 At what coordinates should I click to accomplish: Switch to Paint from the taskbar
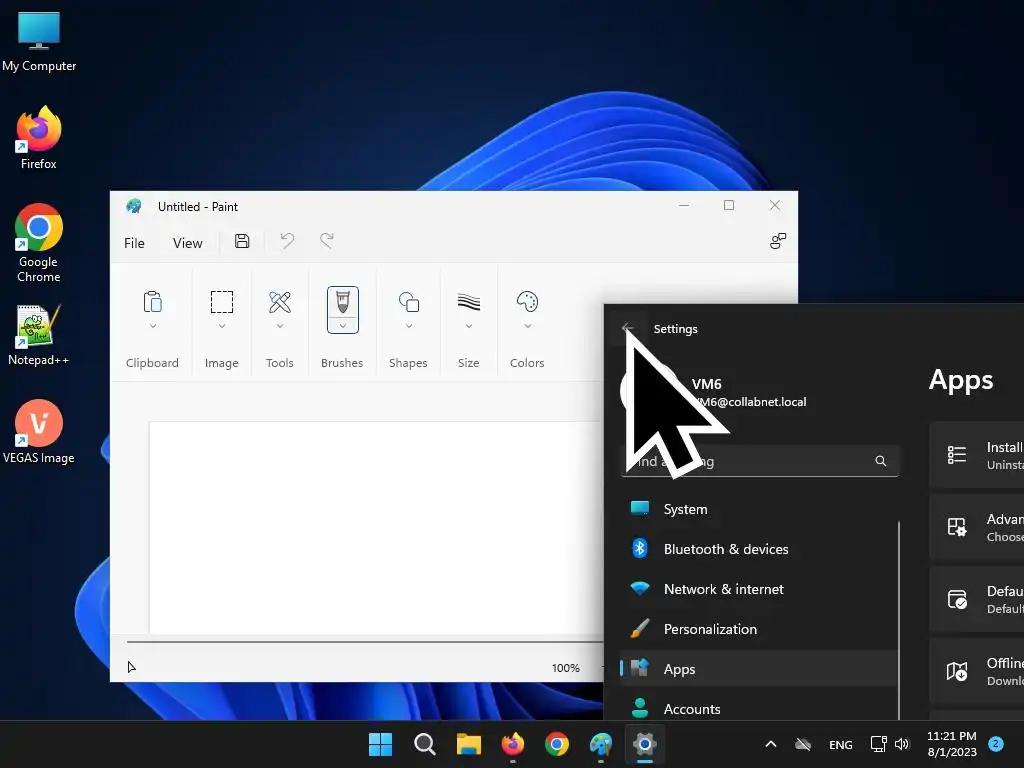[x=601, y=744]
